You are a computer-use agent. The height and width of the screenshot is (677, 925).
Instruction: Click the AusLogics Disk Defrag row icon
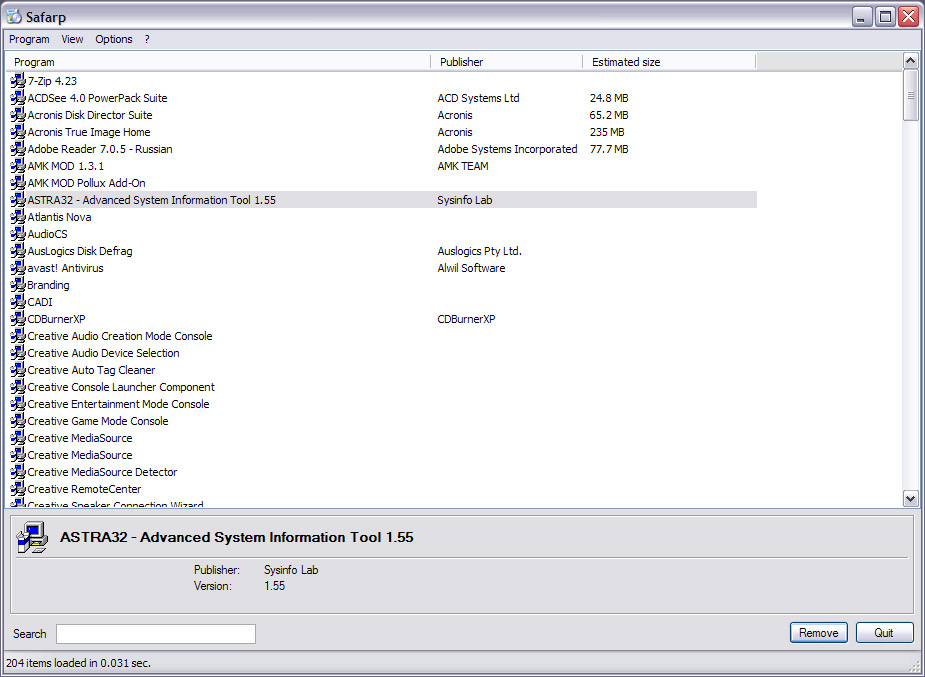18,251
